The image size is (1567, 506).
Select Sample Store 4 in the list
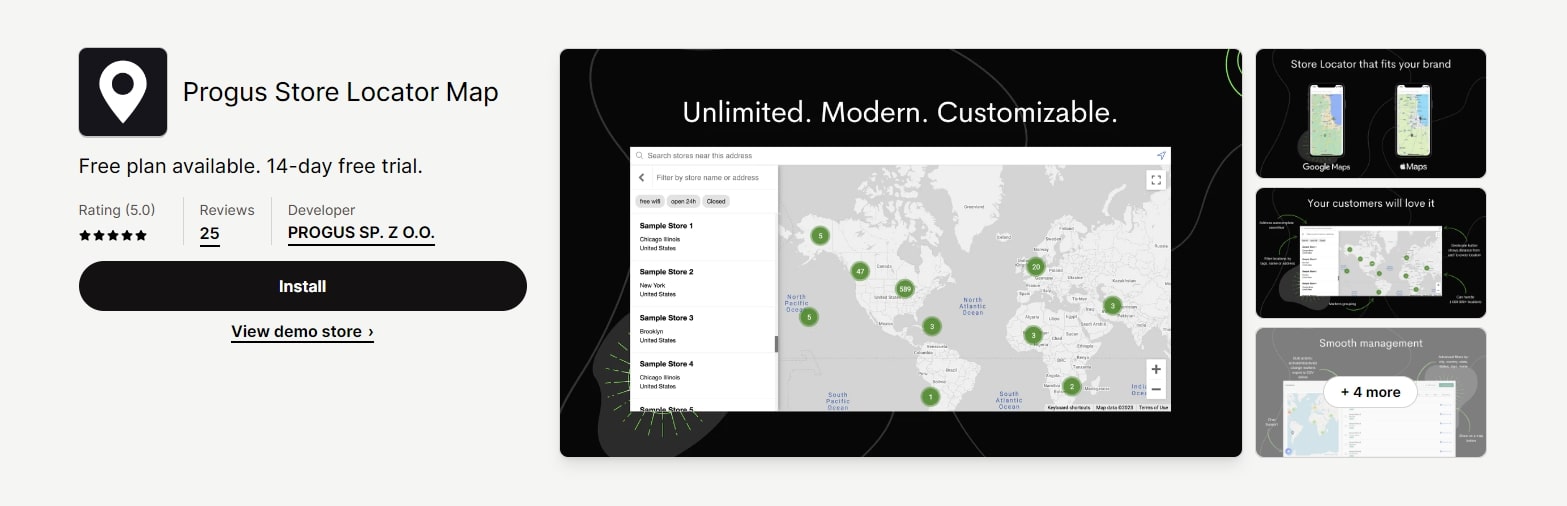[x=704, y=375]
